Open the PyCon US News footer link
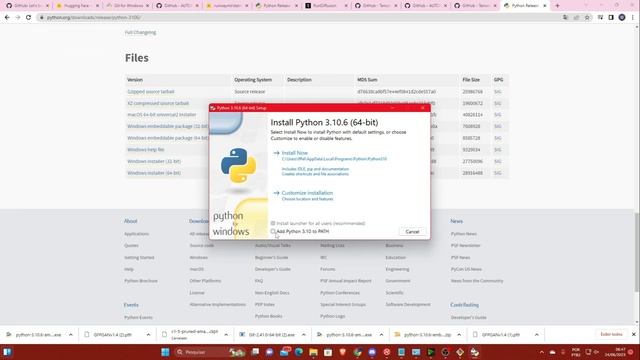Screen dimensions: 640x360 466,269
